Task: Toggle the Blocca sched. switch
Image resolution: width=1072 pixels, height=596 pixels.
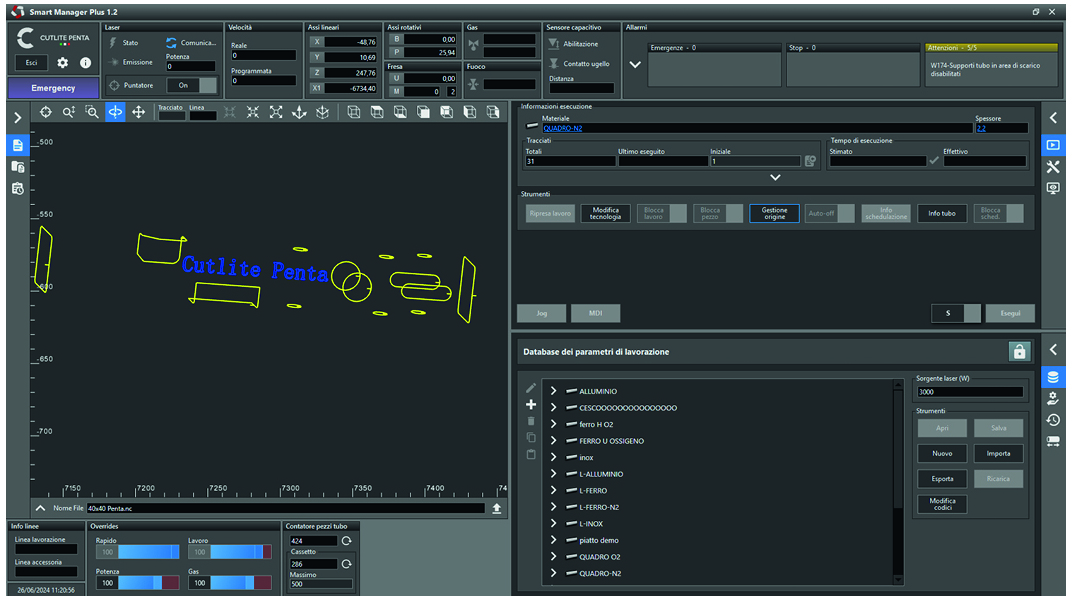Action: [999, 213]
